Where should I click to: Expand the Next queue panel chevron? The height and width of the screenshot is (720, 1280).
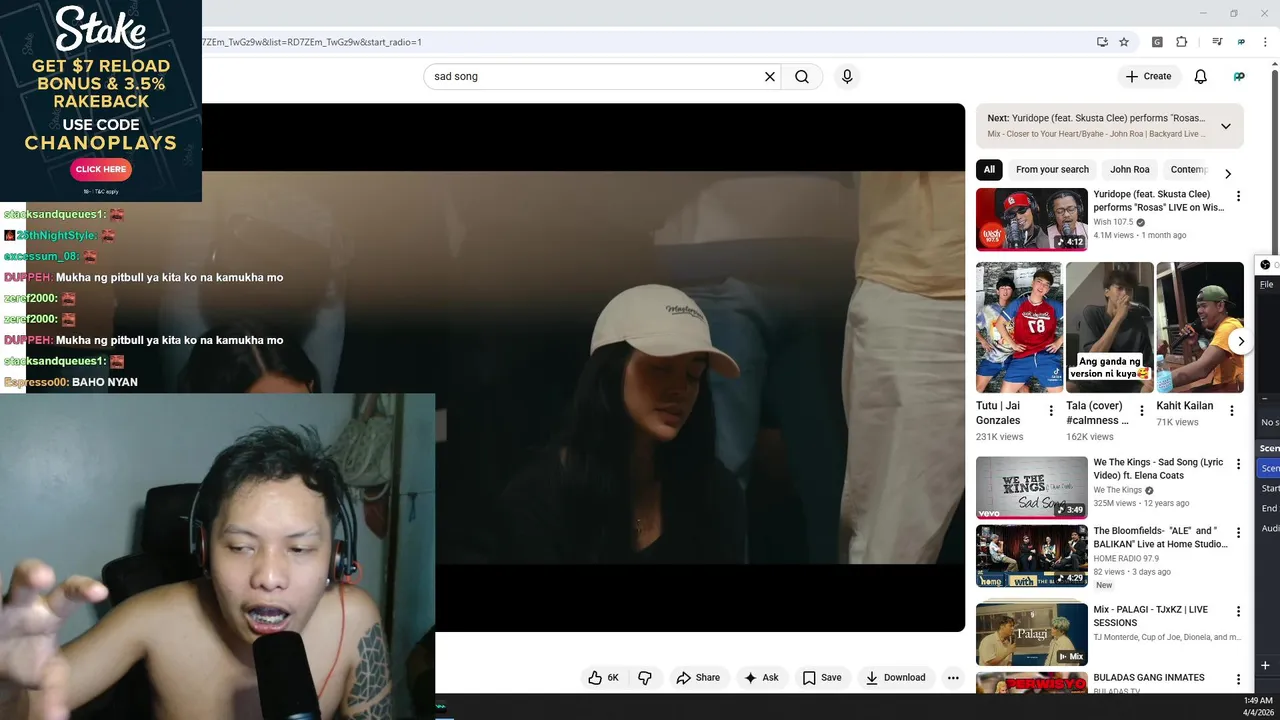[1226, 126]
